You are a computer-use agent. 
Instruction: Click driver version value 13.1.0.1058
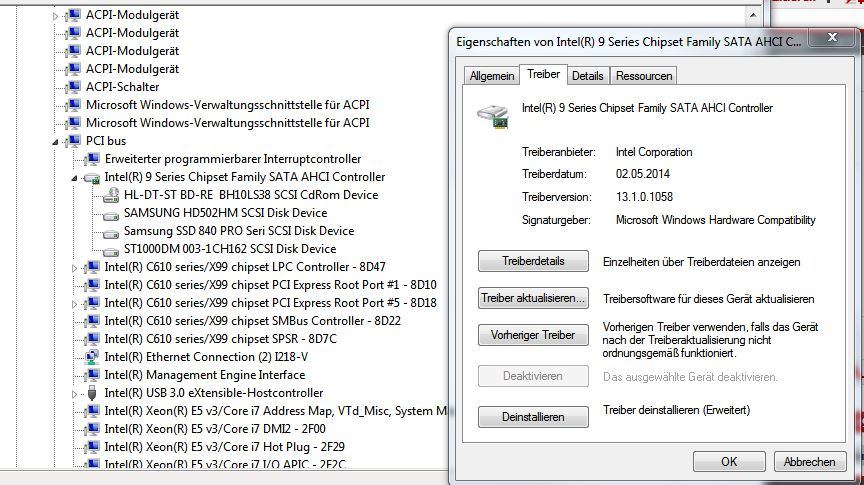(644, 197)
